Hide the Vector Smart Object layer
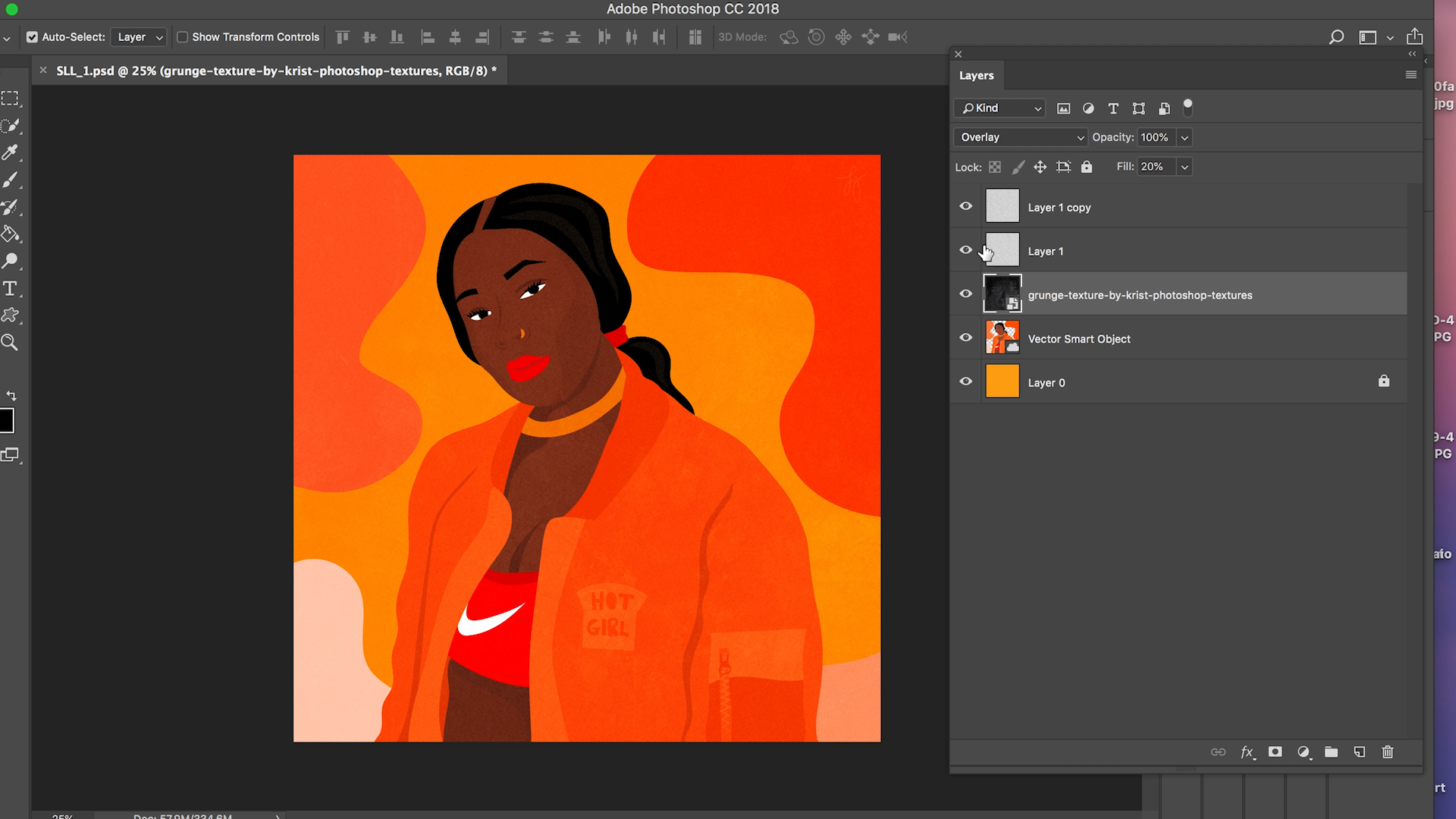This screenshot has width=1456, height=819. [x=965, y=337]
